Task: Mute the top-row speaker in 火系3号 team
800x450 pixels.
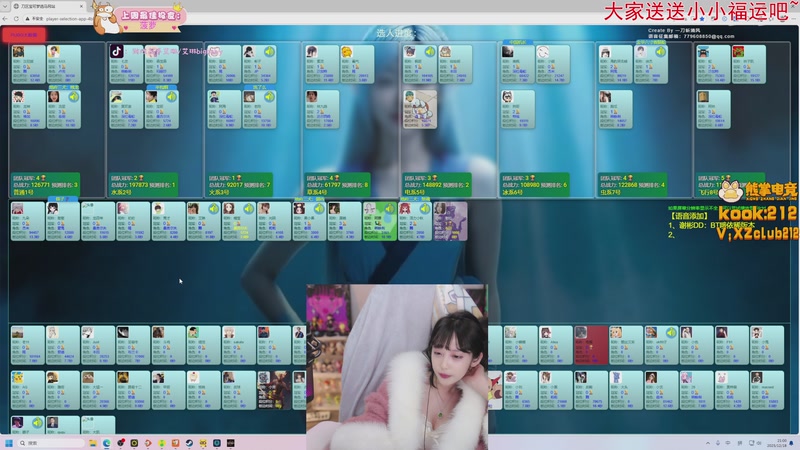Action: coord(269,52)
